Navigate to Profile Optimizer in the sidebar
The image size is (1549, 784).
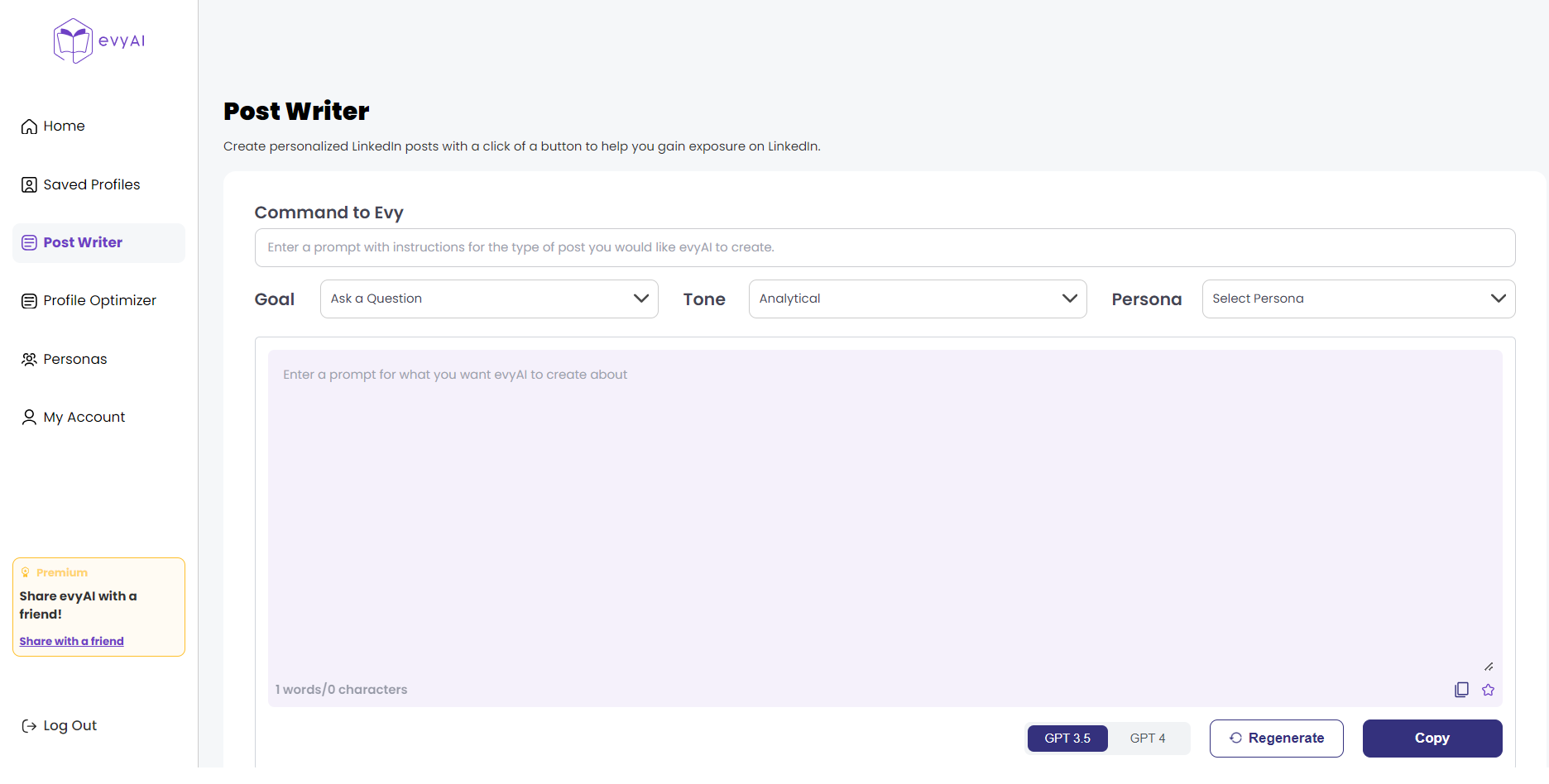click(x=99, y=300)
